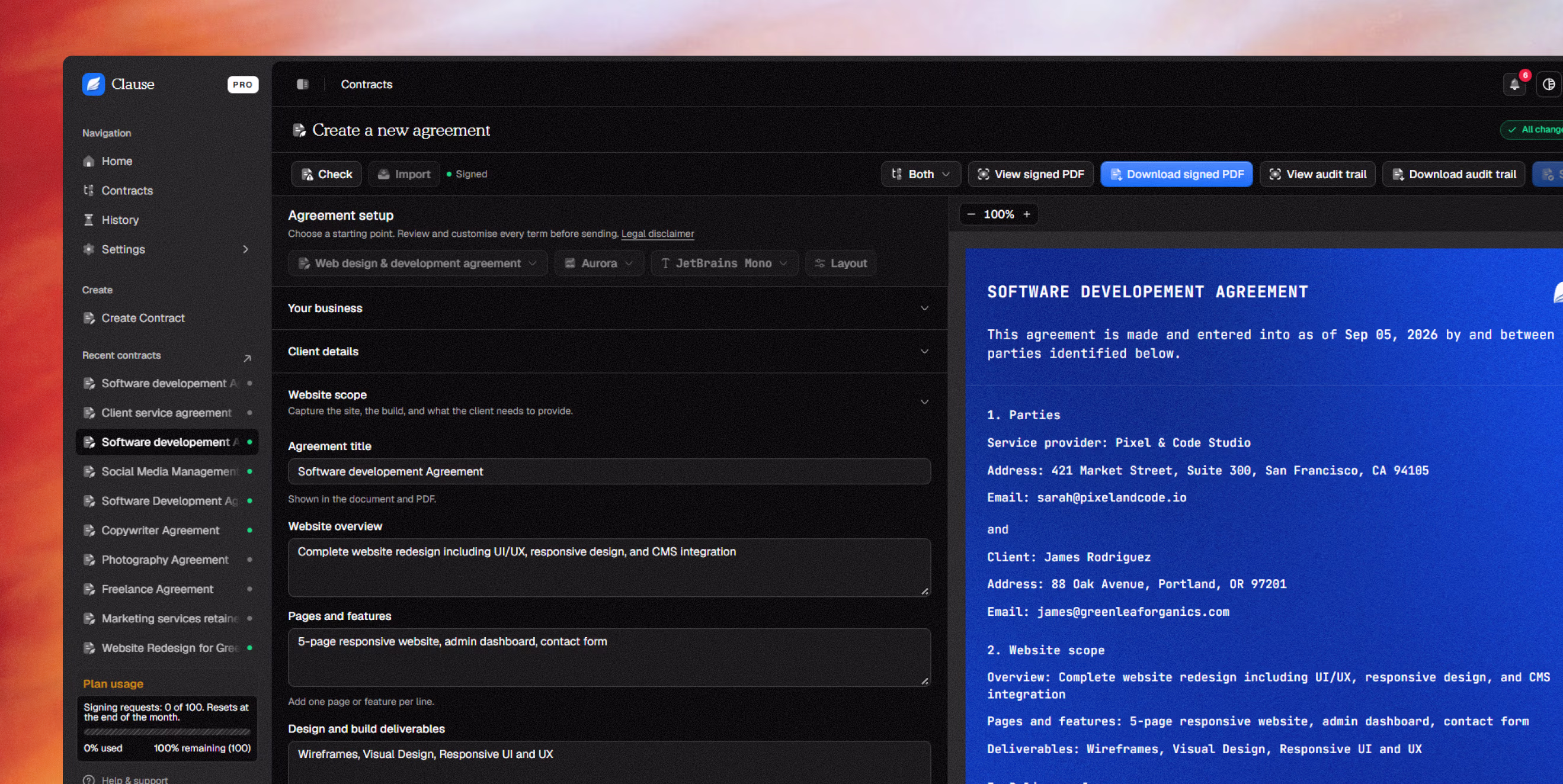
Task: Open the Aurora theme dropdown
Action: point(599,263)
